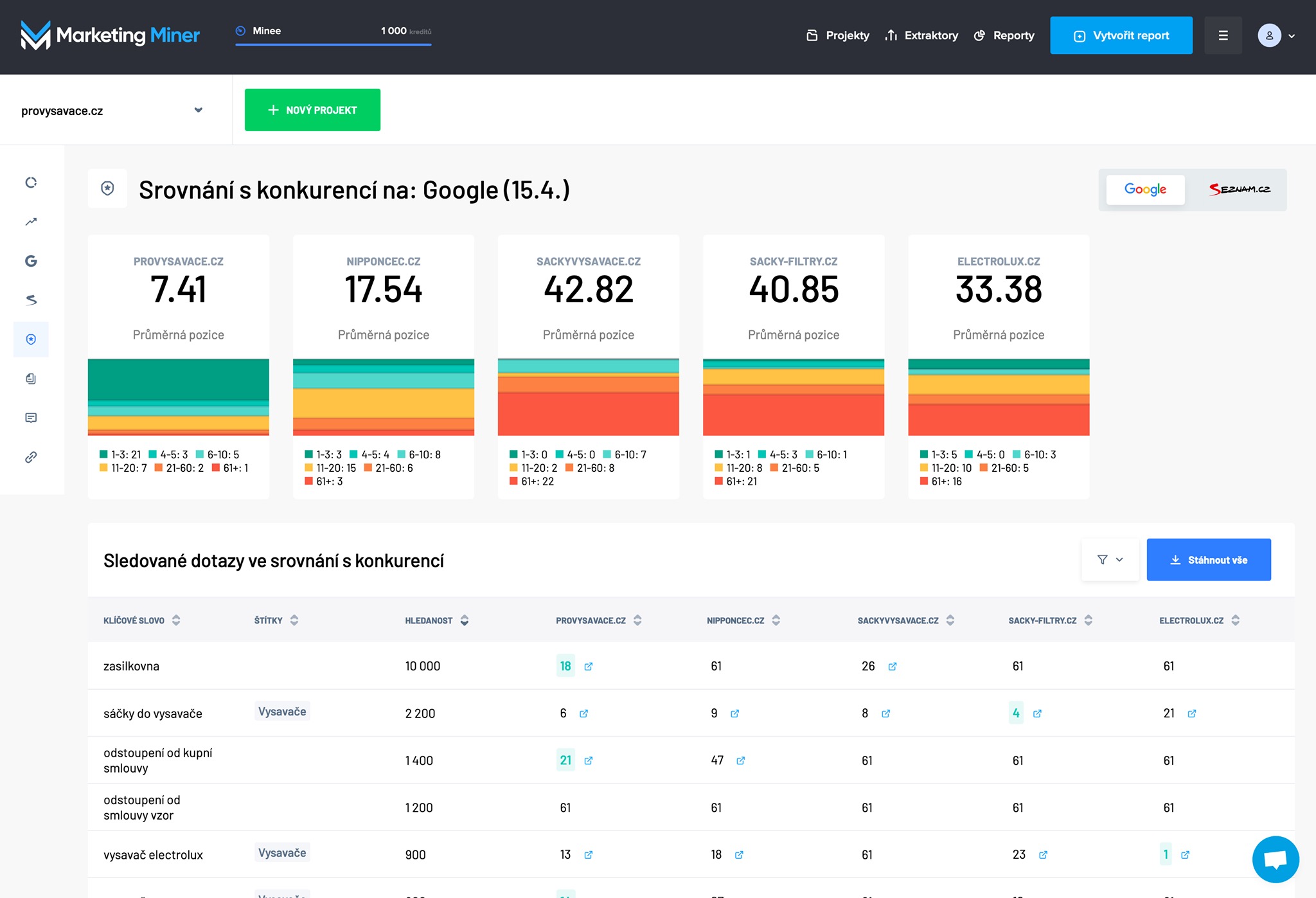Create a new project with Nový projekt
Screen dimensions: 1316x898
pyautogui.click(x=312, y=110)
